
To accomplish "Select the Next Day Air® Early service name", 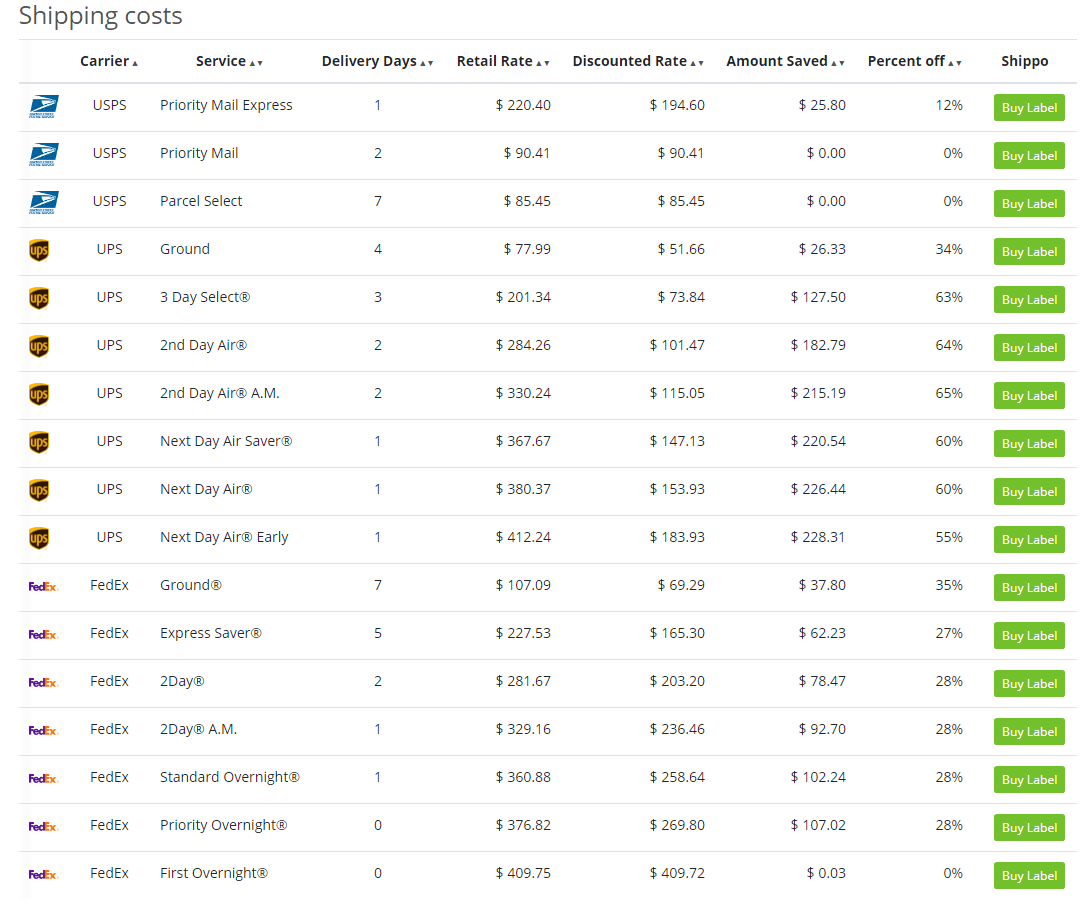I will click(x=223, y=537).
